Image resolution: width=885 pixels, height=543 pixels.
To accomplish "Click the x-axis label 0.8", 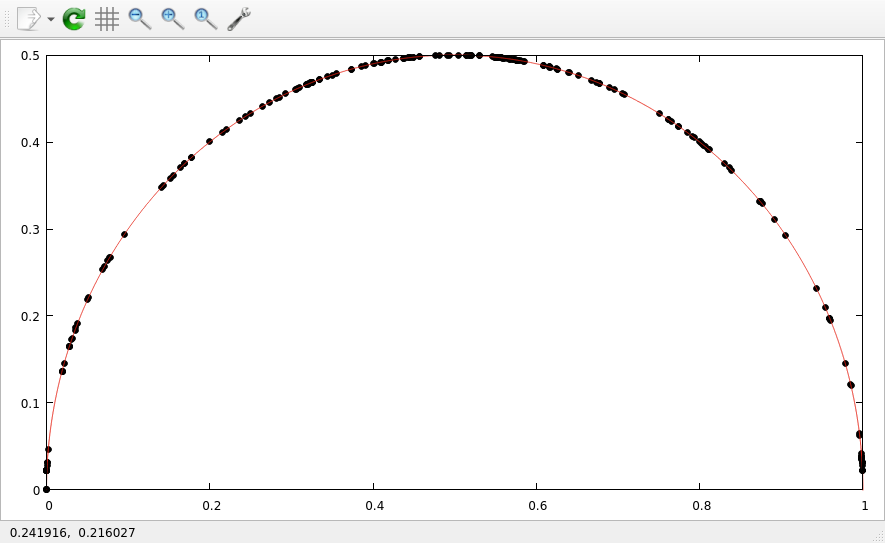I will pos(702,506).
